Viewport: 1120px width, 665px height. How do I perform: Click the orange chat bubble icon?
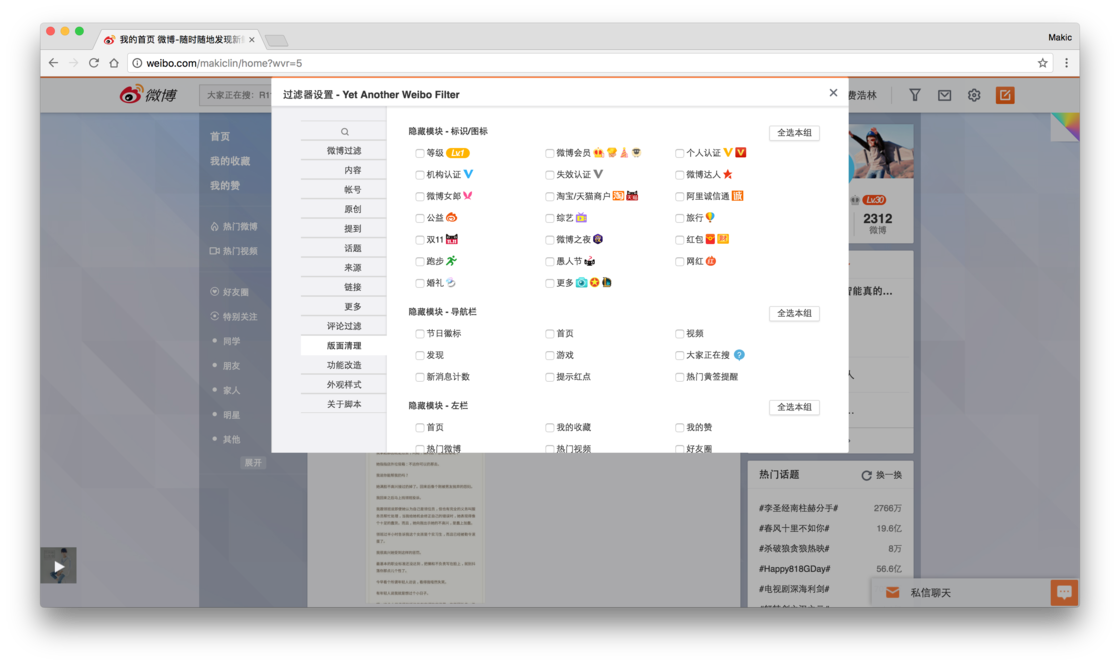(1064, 592)
